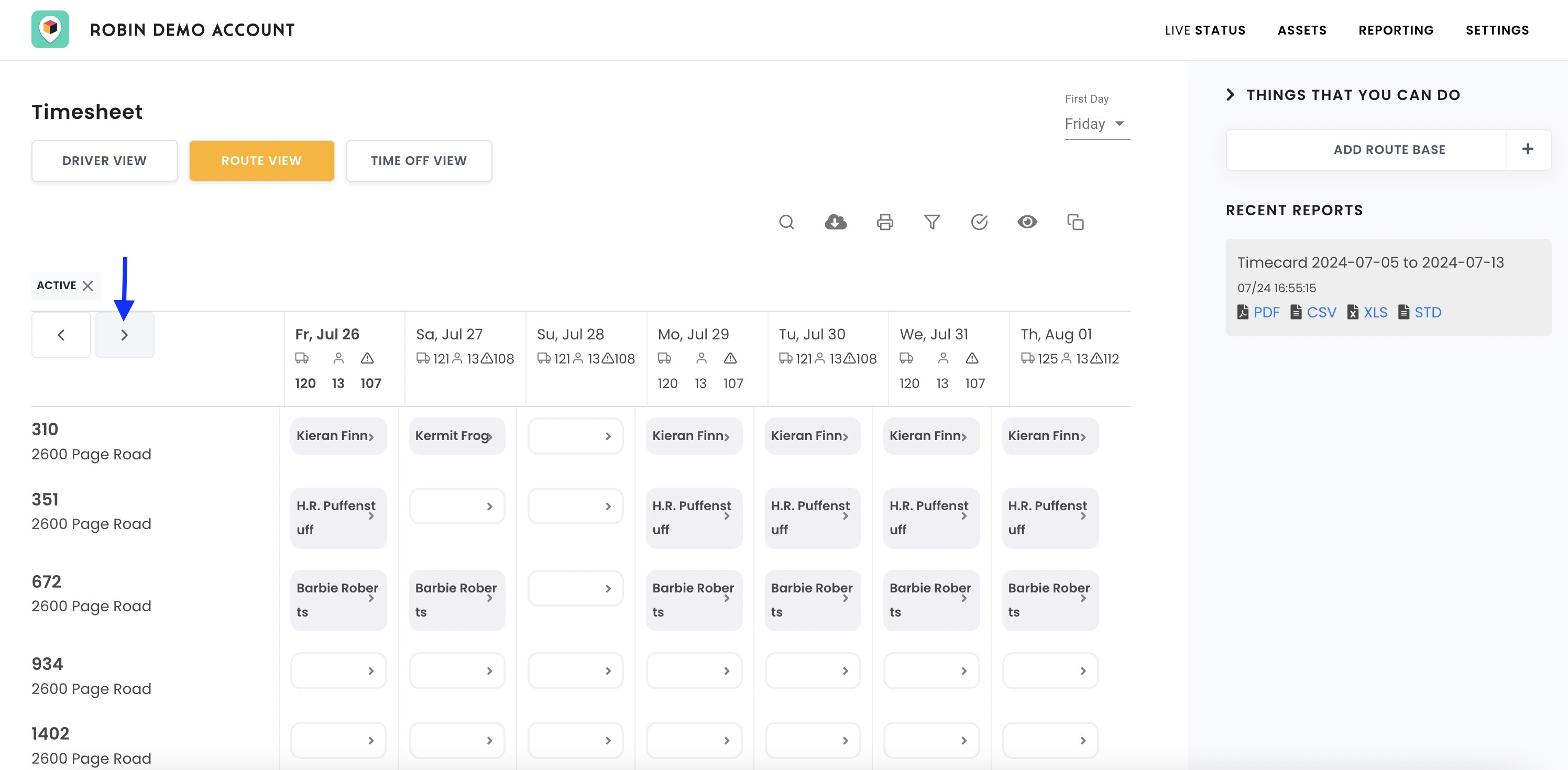This screenshot has width=1568, height=770.
Task: Open empty route 672 slot on Su, Jul 28
Action: pos(575,588)
